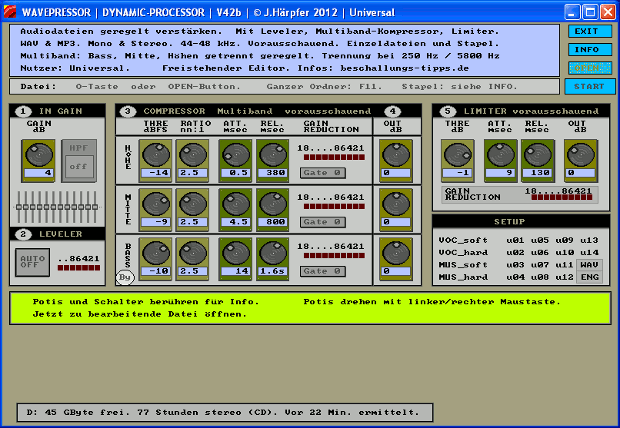Click the first fader in equalizer sliders
Screen dimensions: 620x428
(19, 207)
